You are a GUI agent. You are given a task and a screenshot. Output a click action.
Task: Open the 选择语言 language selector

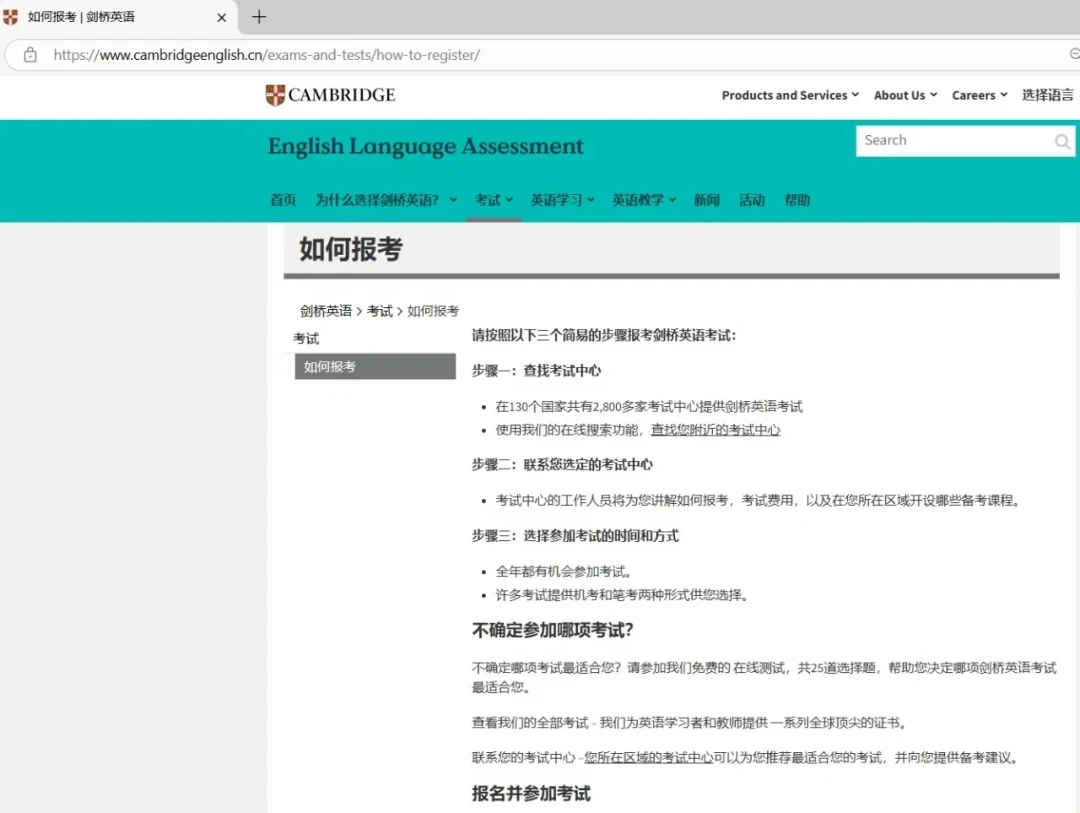(x=1047, y=95)
